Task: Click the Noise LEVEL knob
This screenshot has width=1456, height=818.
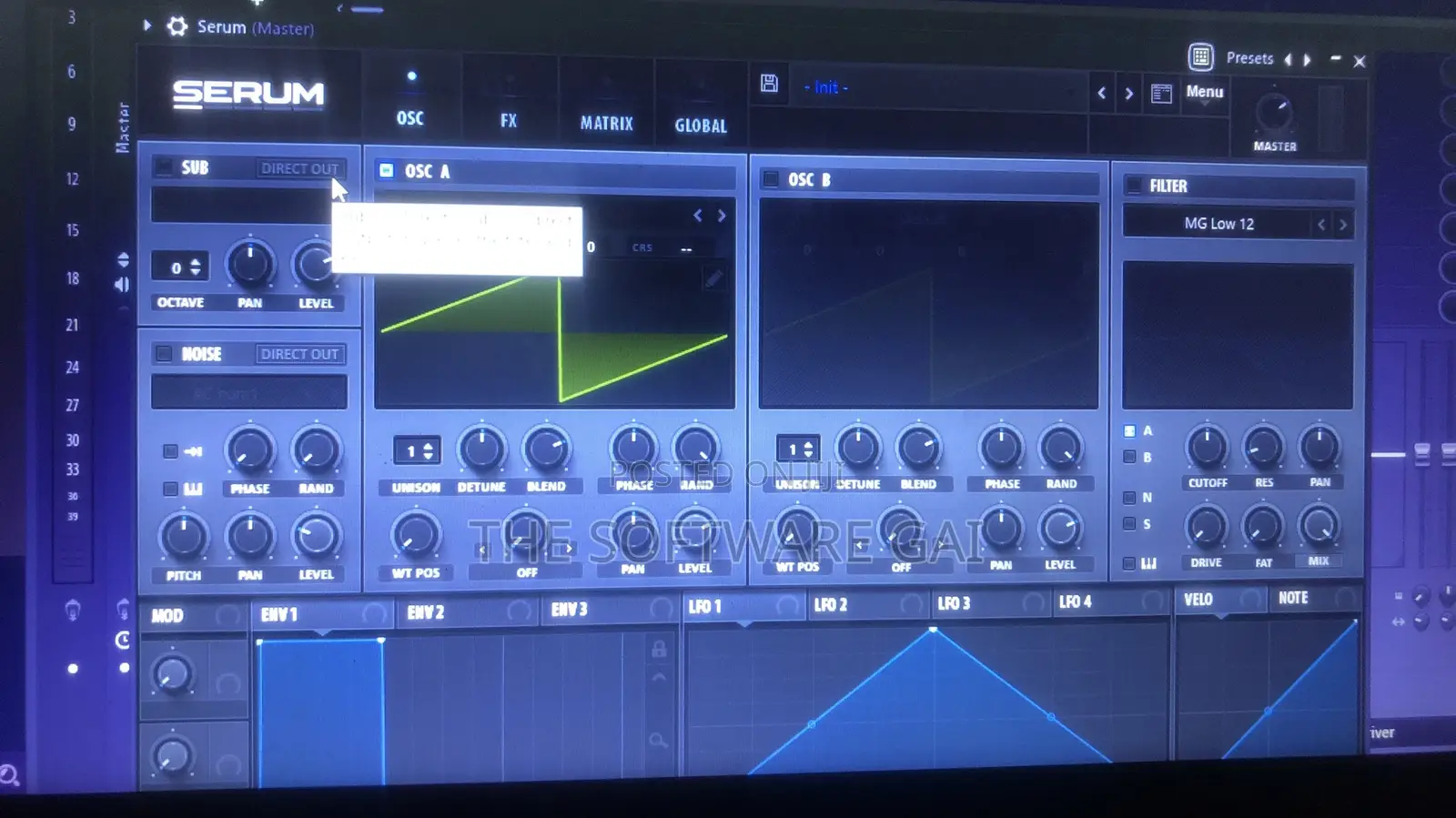Action: 316,537
